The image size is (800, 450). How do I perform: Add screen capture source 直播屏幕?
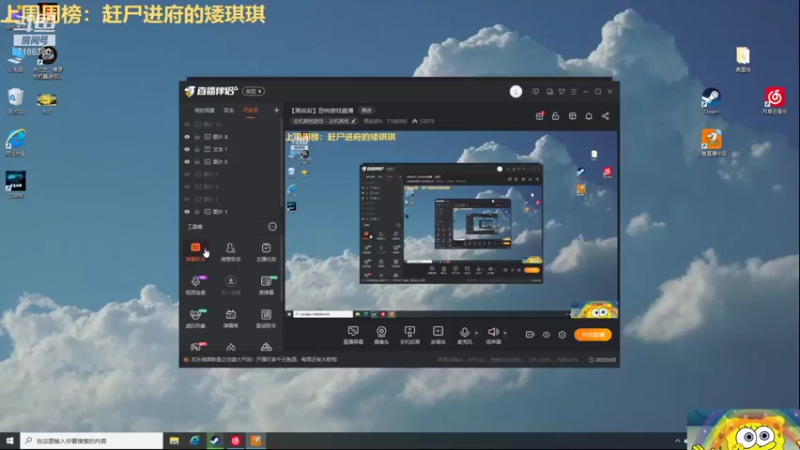point(353,335)
